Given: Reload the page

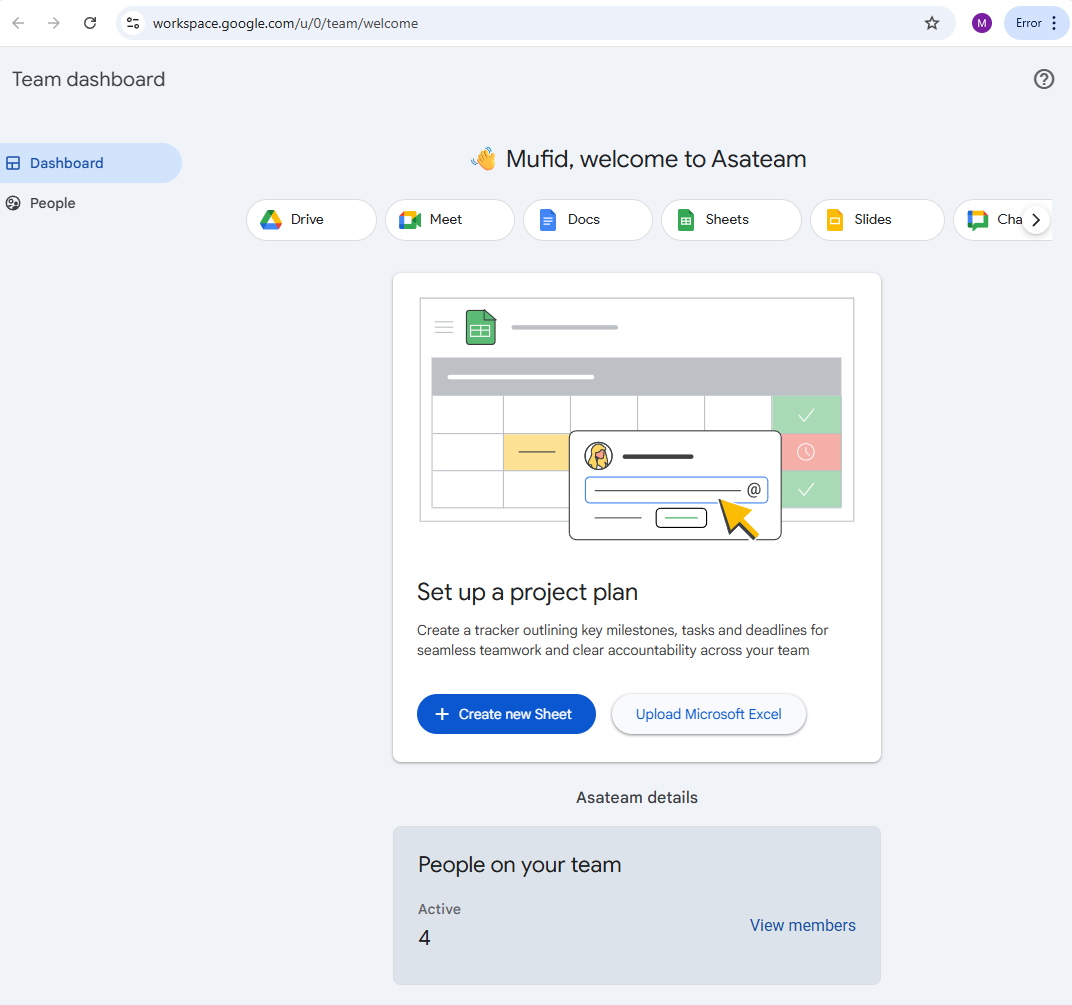Looking at the screenshot, I should [x=90, y=23].
